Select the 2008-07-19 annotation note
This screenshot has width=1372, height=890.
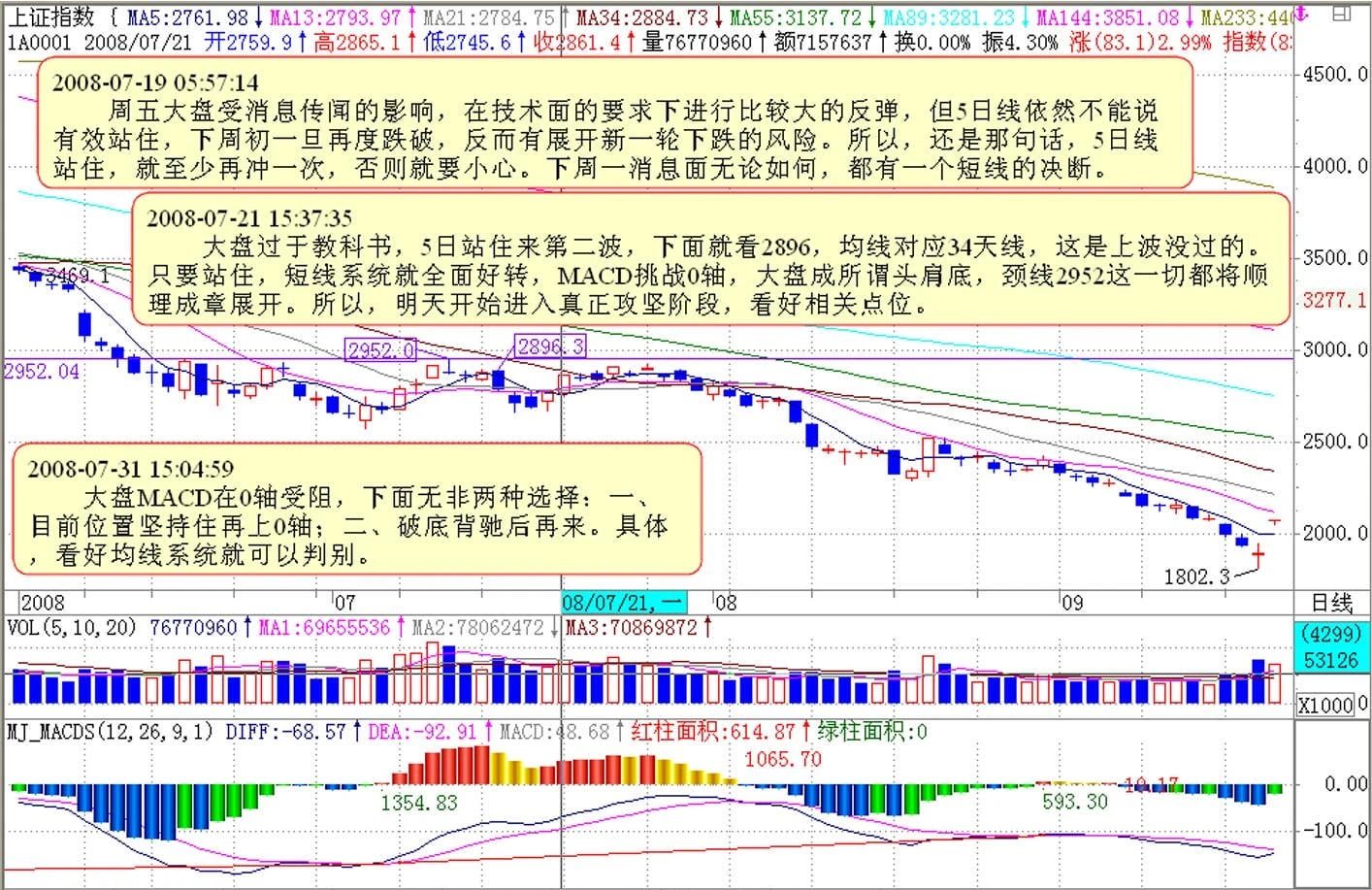[x=615, y=123]
